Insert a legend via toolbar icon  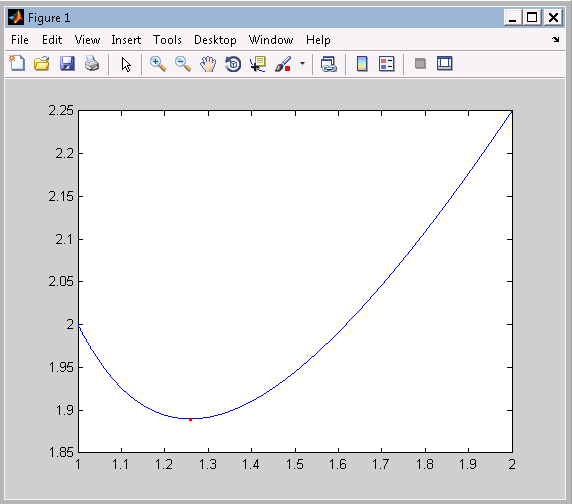[x=387, y=64]
